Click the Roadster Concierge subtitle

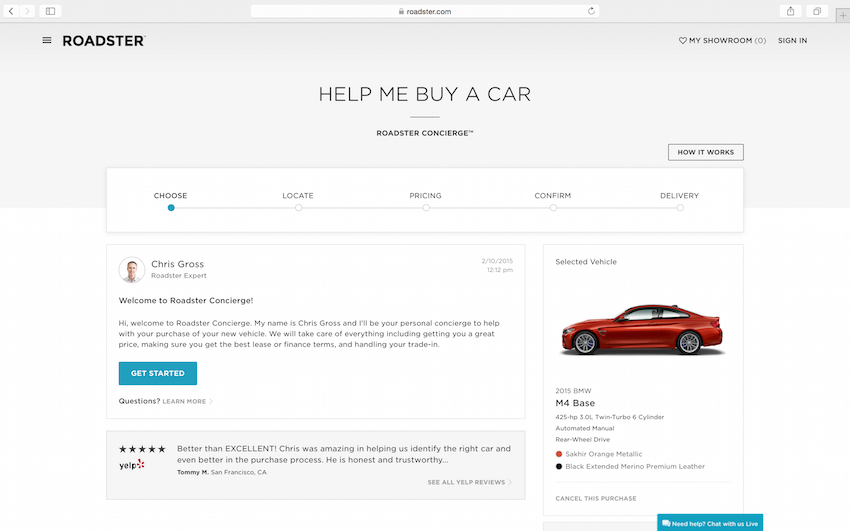tap(424, 133)
